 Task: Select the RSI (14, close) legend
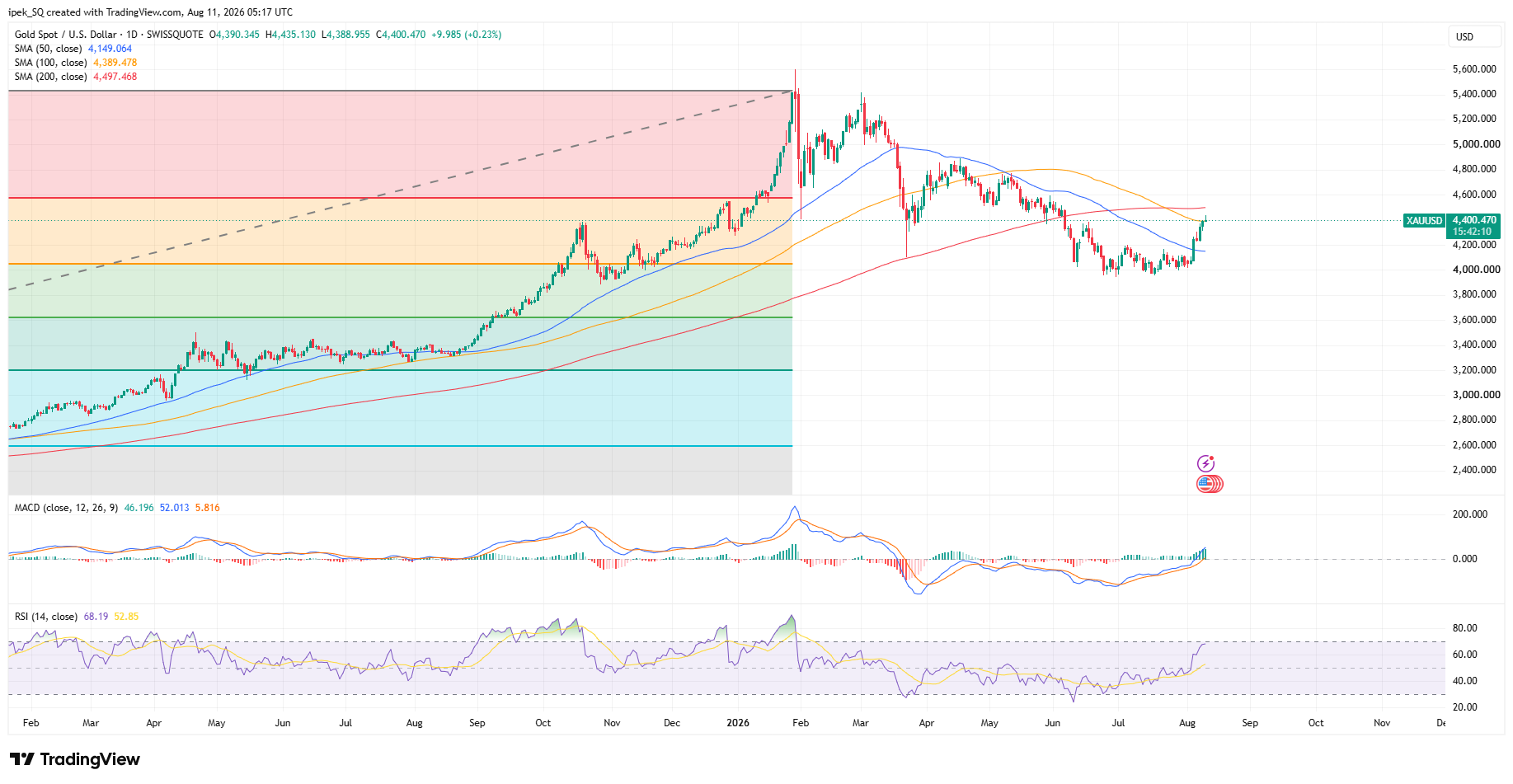point(46,617)
